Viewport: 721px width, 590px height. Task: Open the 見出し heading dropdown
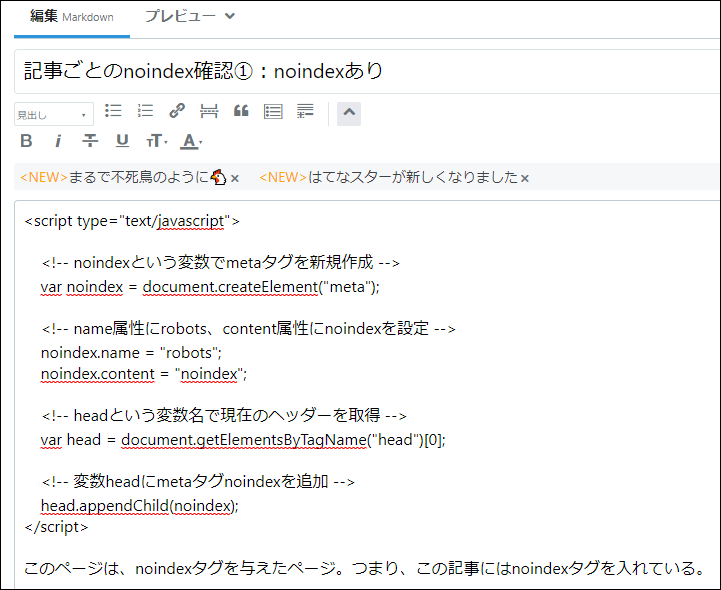[53, 114]
